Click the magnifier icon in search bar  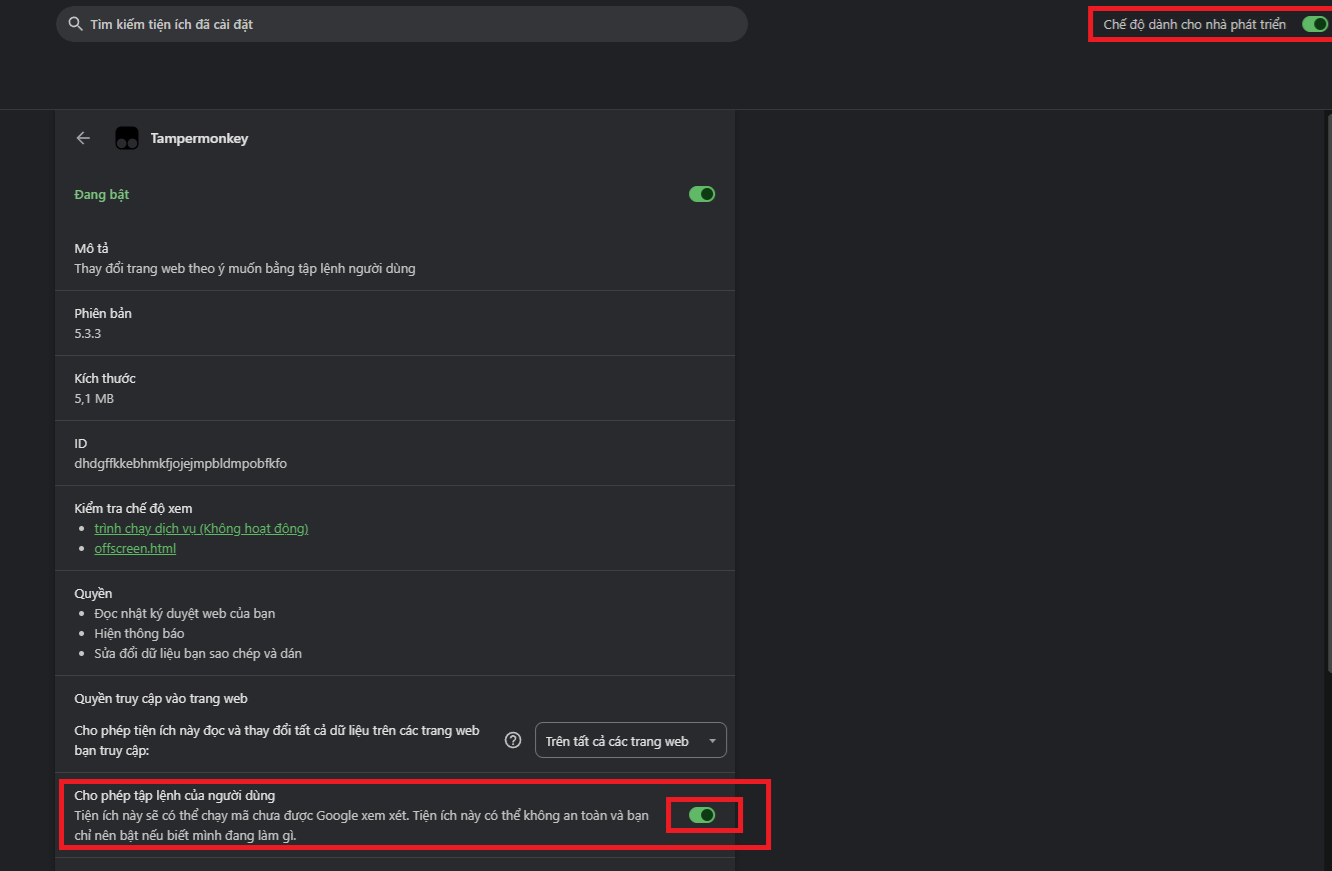[x=74, y=24]
